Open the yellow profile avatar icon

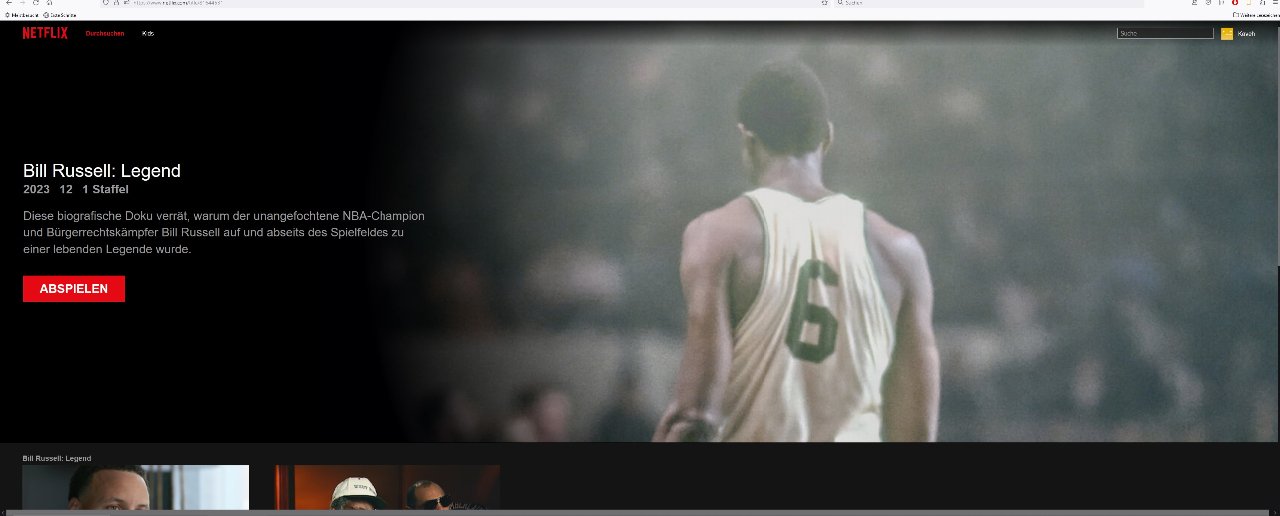(1227, 34)
